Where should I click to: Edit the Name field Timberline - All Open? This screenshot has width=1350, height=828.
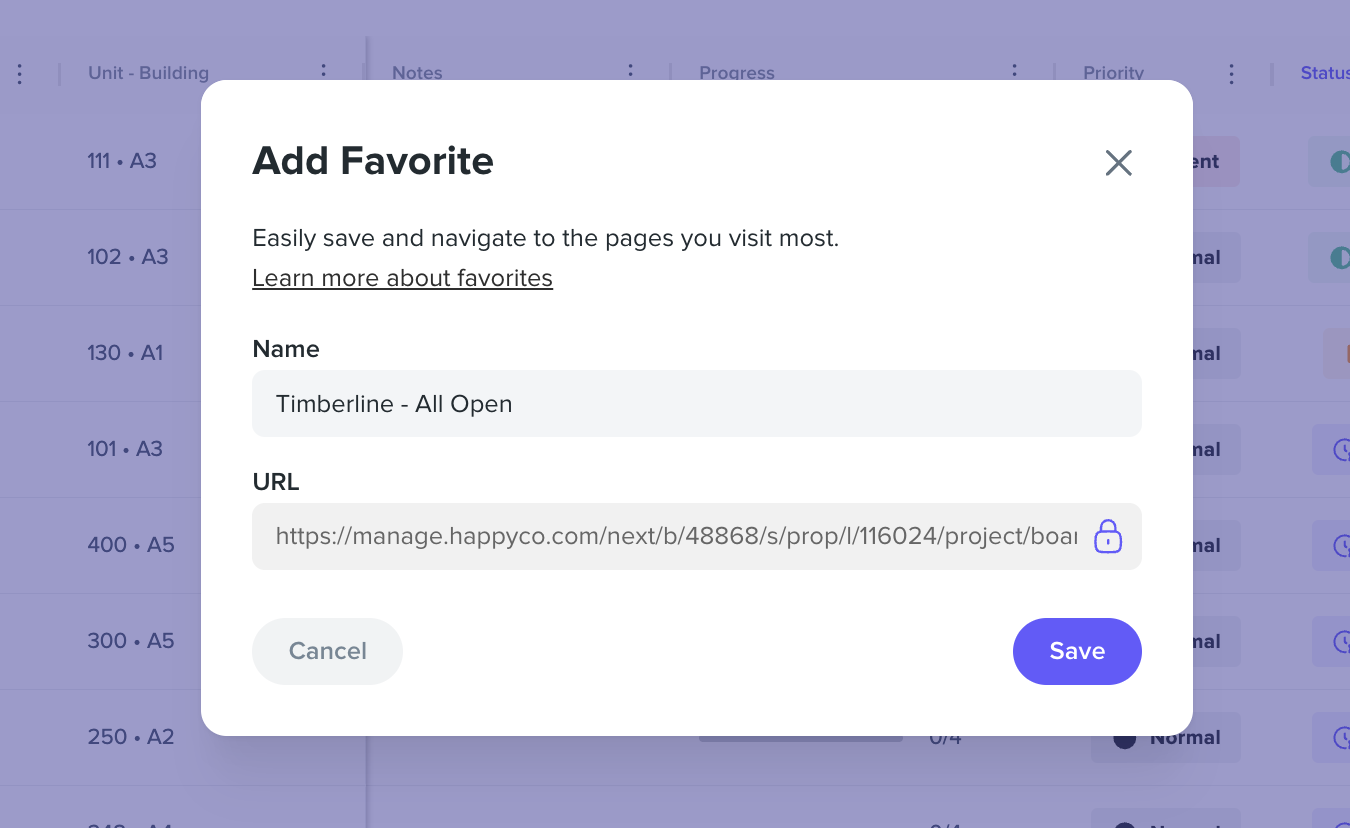click(697, 404)
